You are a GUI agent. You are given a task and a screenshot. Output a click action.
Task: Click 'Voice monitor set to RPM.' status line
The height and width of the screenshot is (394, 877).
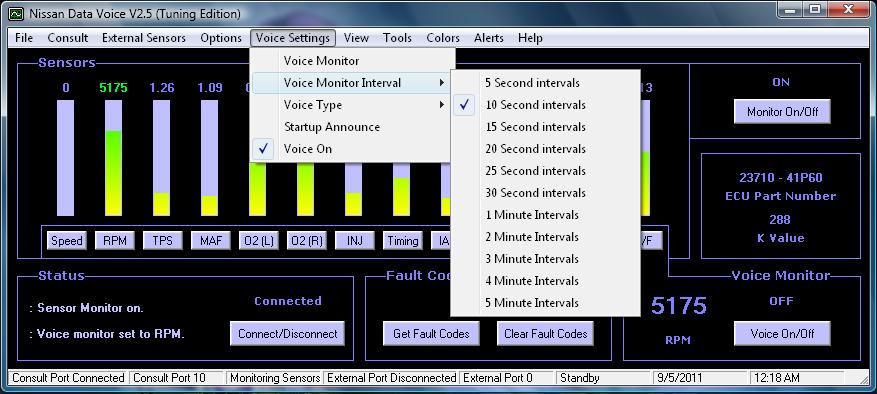[106, 334]
